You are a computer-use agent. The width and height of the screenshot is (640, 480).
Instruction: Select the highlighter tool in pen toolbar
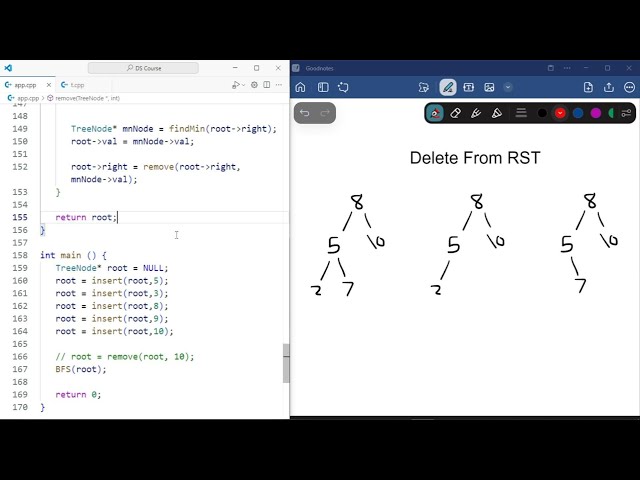[x=497, y=113]
